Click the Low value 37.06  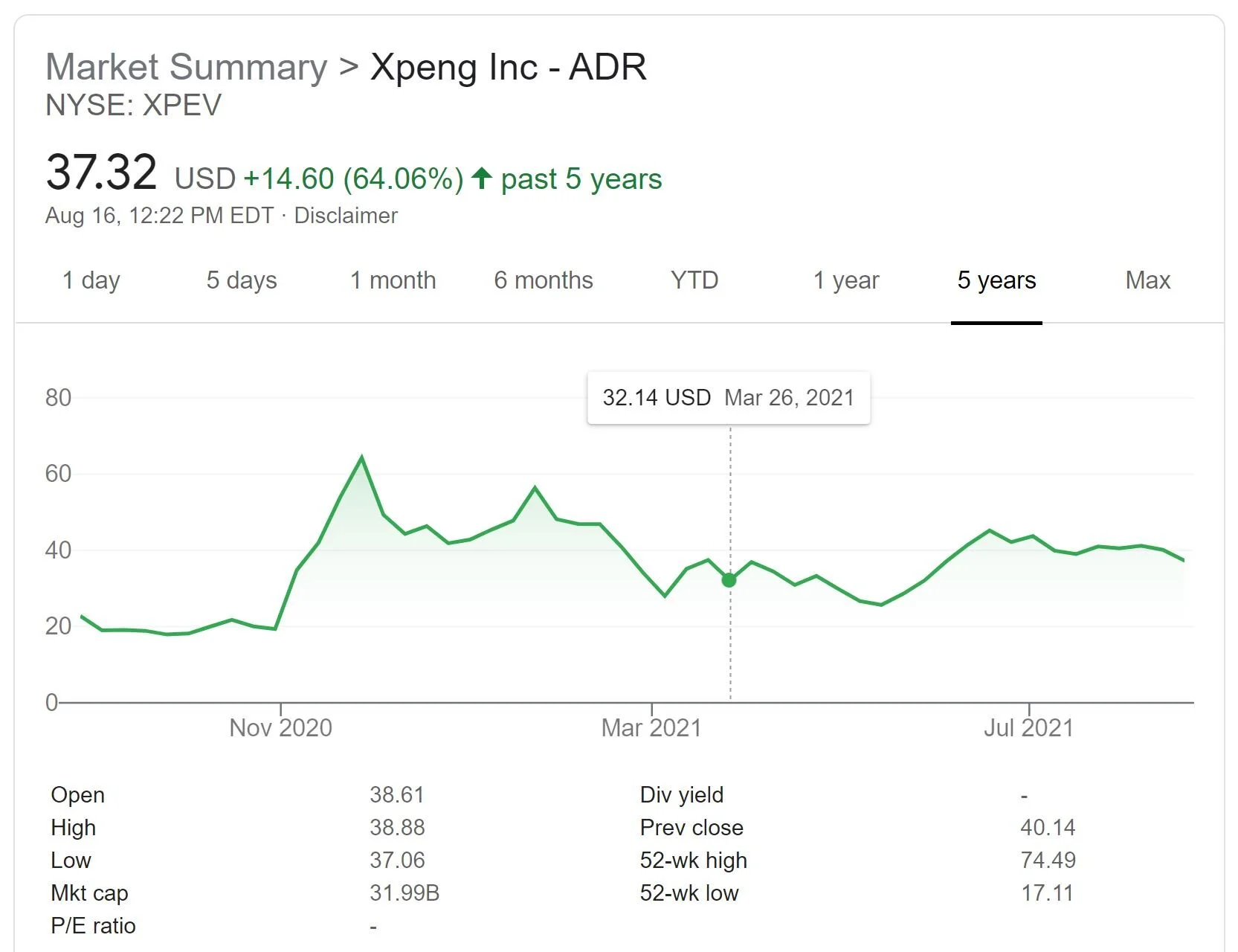point(397,861)
